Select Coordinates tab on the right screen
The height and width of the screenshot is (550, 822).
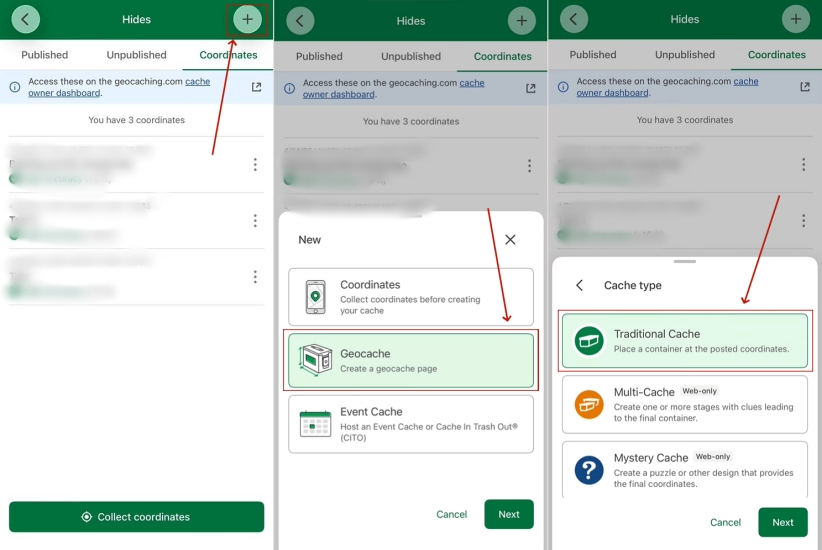tap(776, 55)
